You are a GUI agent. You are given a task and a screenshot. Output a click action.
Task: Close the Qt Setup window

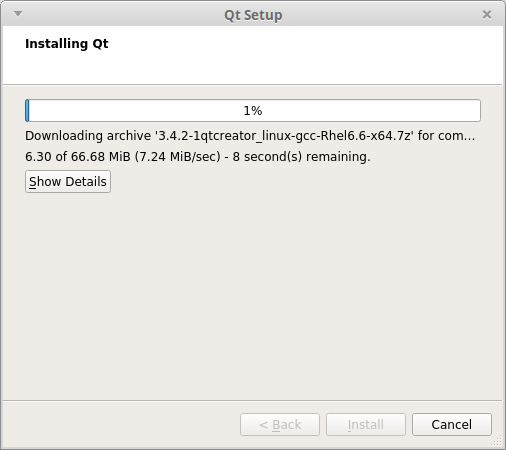point(487,15)
